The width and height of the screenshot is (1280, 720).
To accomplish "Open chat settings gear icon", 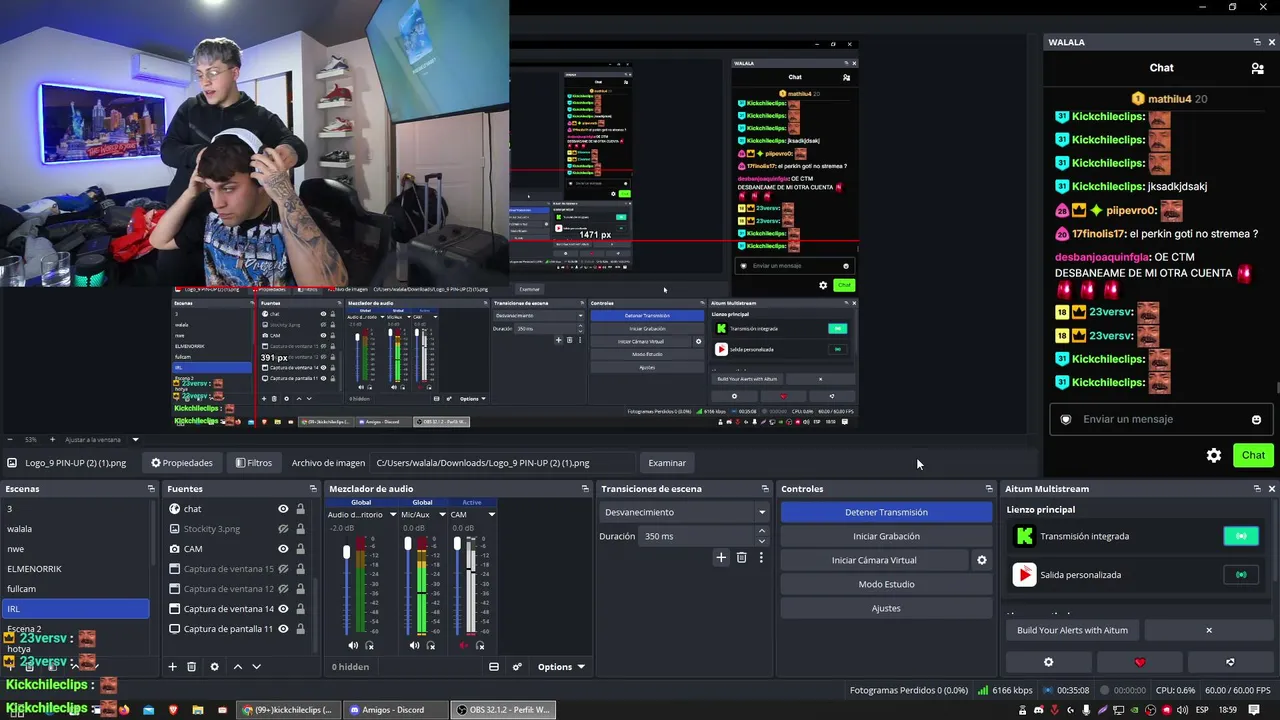I will coord(1214,455).
